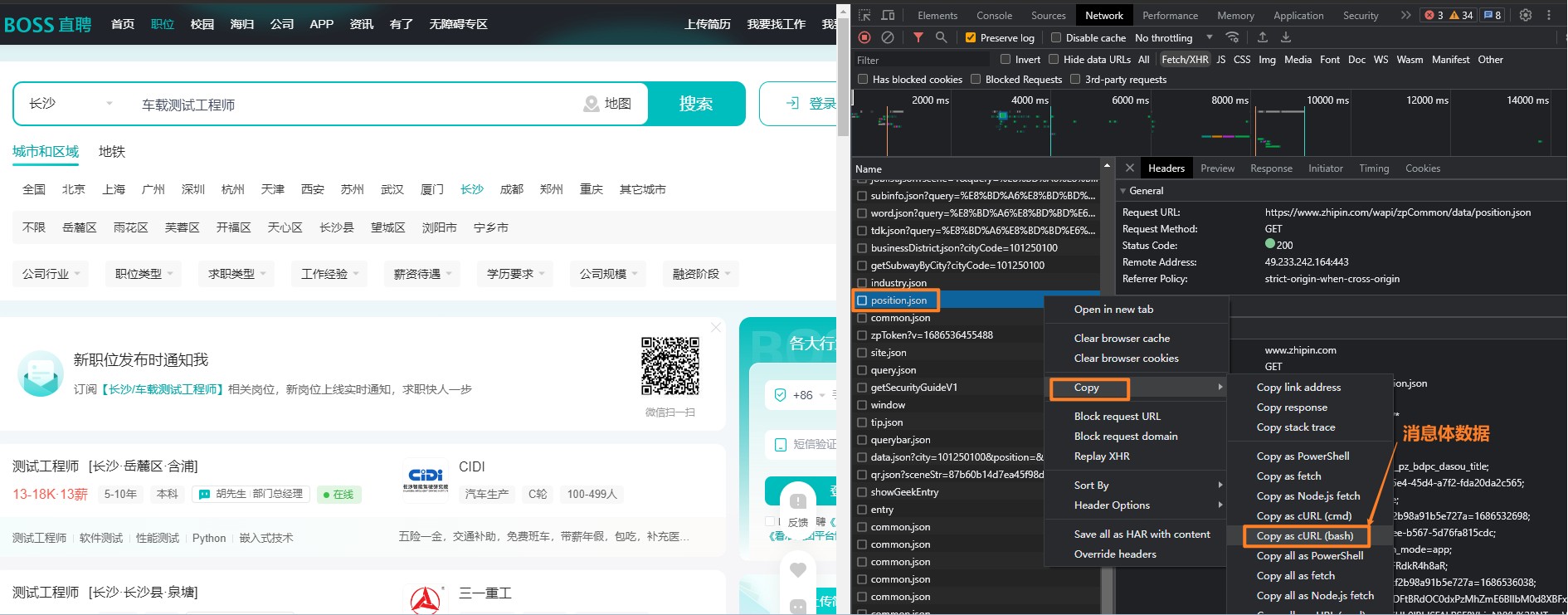Expand the 工作经验 filter dropdown

[x=329, y=274]
